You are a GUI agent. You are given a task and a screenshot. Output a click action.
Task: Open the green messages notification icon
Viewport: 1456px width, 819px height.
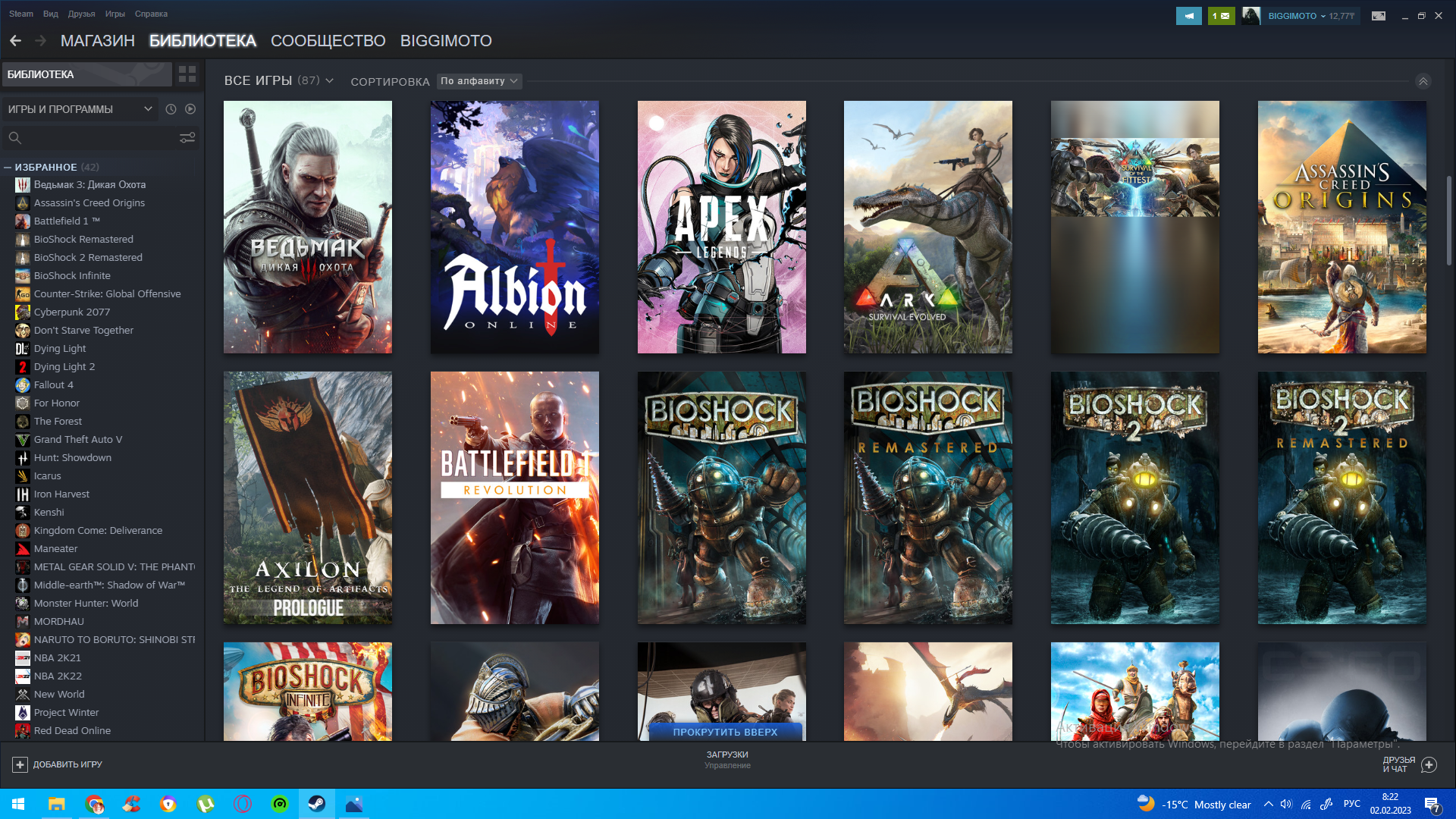tap(1221, 16)
